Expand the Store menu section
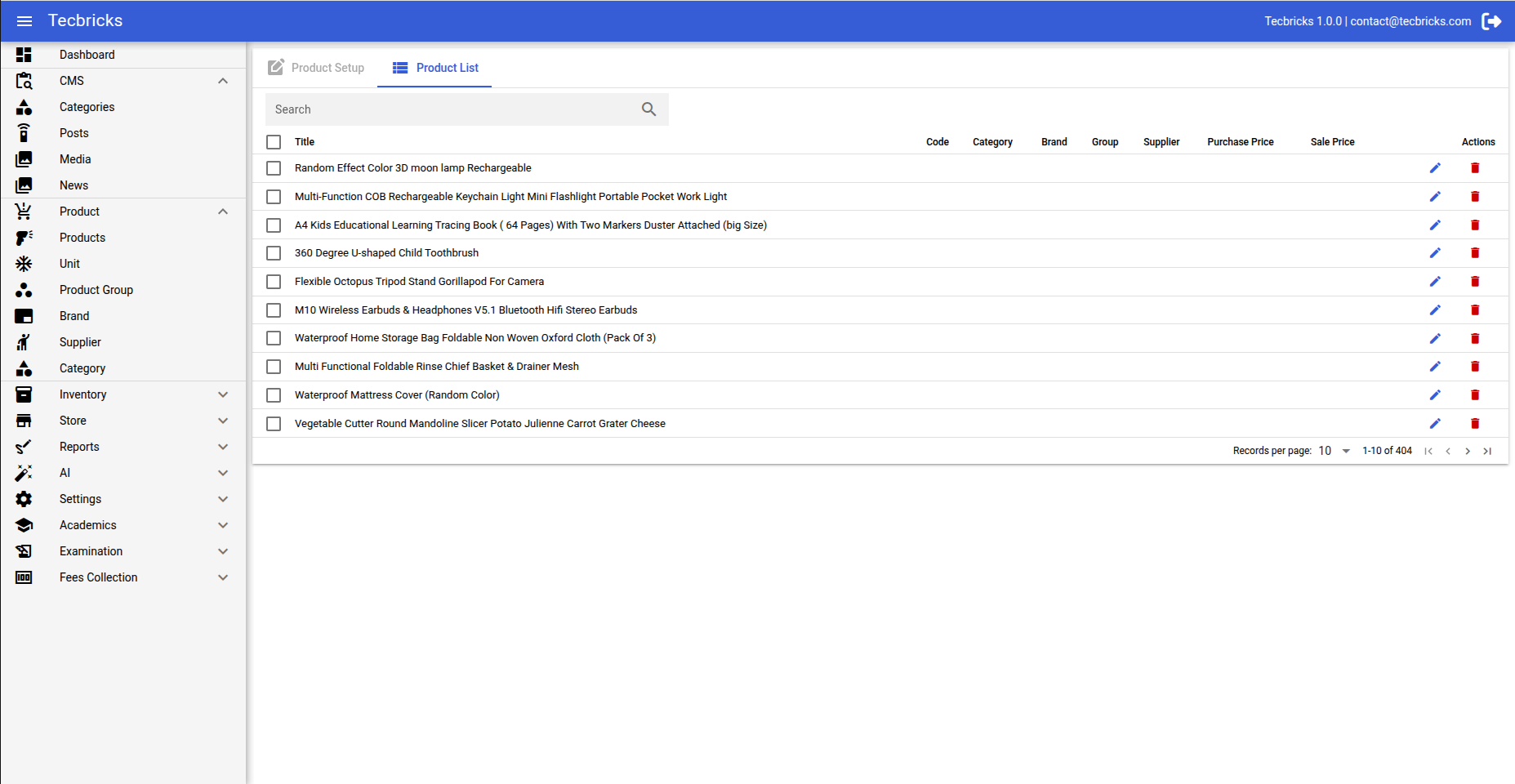1515x784 pixels. (x=223, y=421)
